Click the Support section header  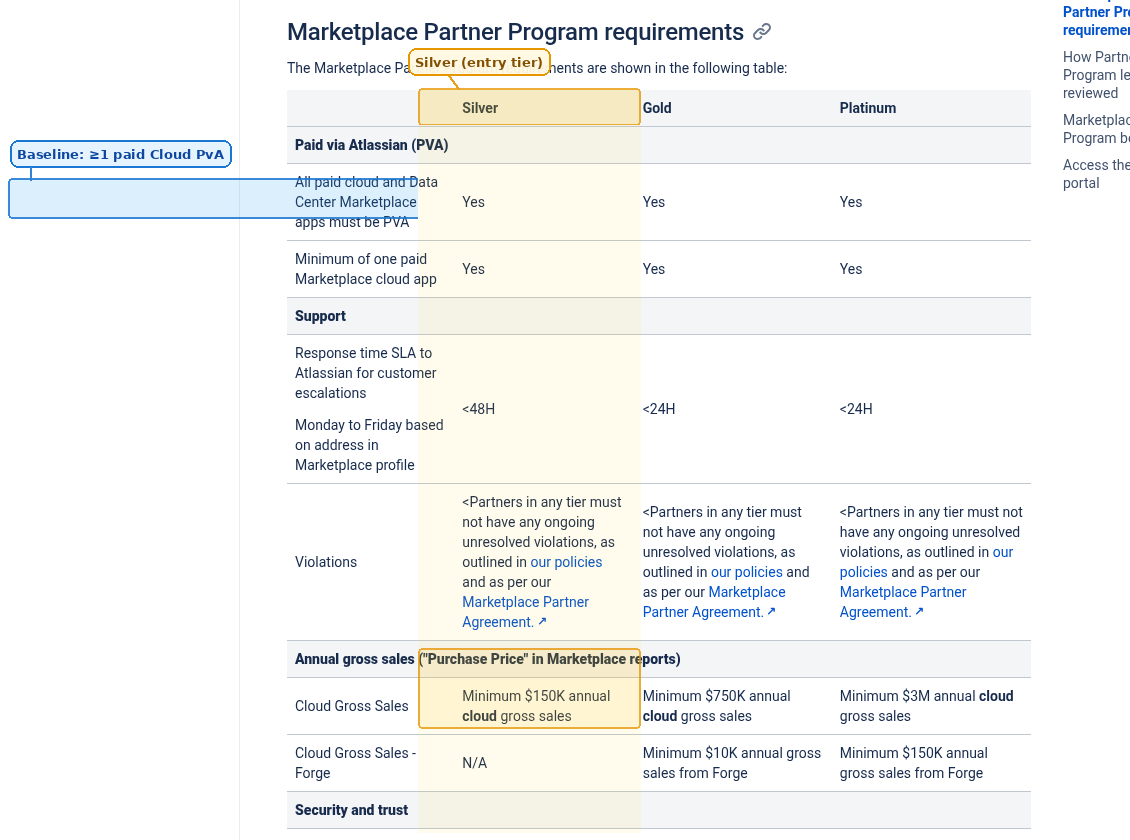click(x=320, y=316)
